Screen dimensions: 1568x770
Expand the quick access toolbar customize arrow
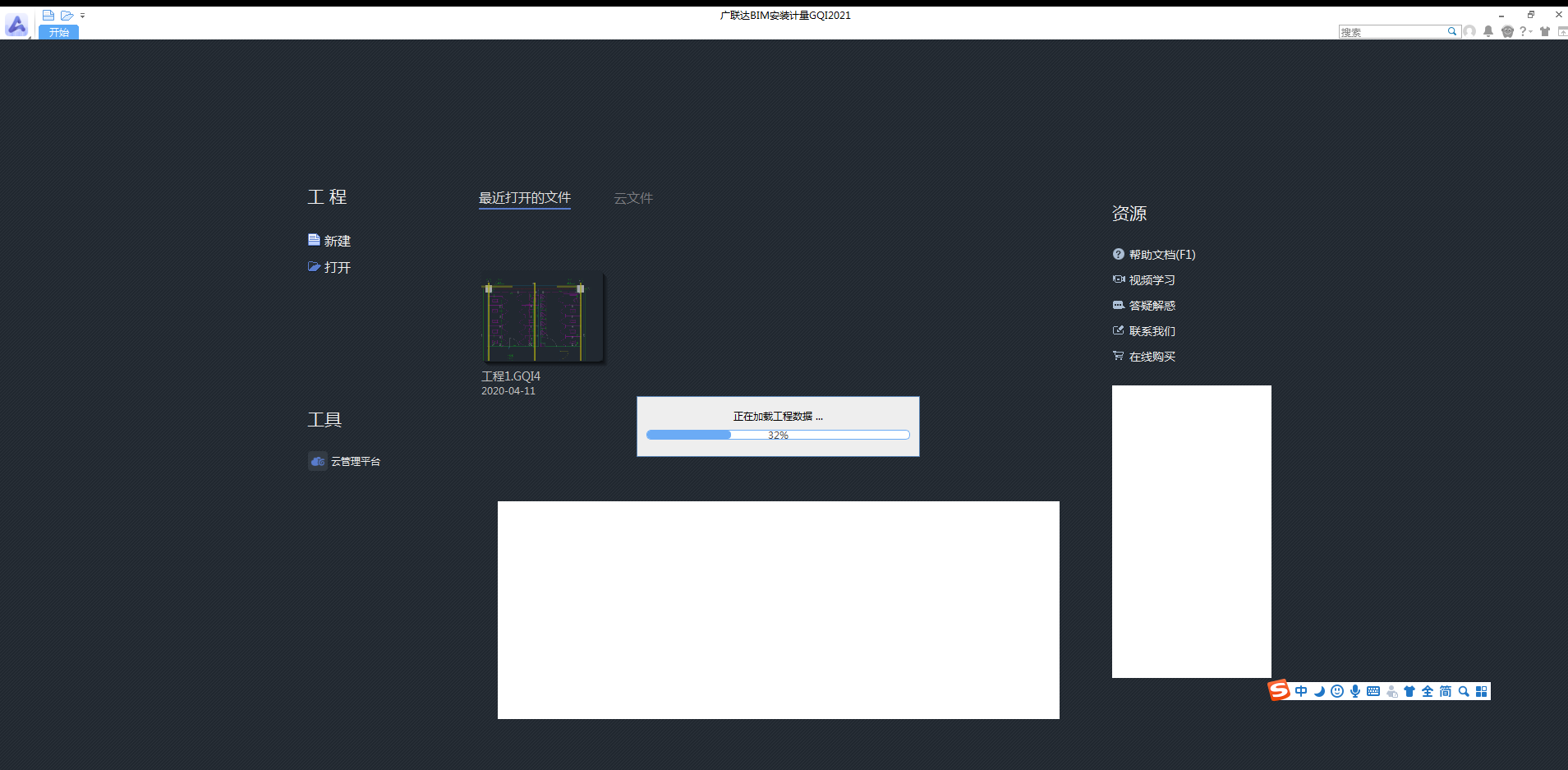(83, 16)
